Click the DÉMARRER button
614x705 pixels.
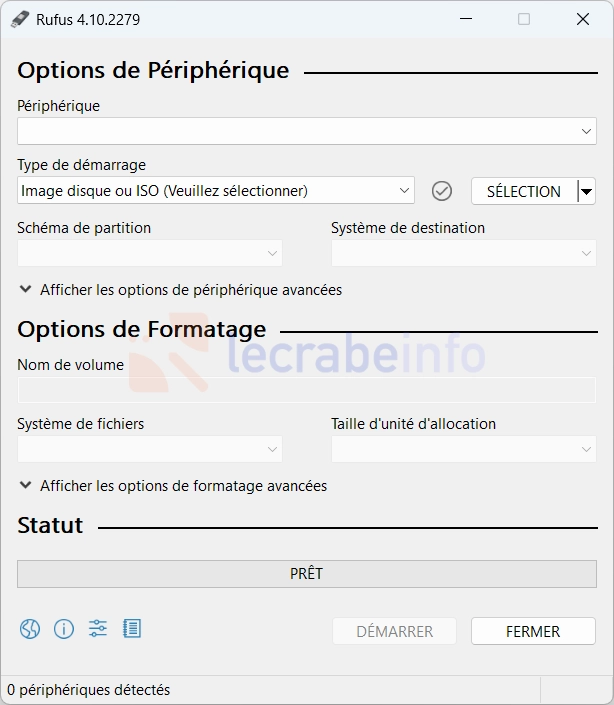[x=394, y=631]
